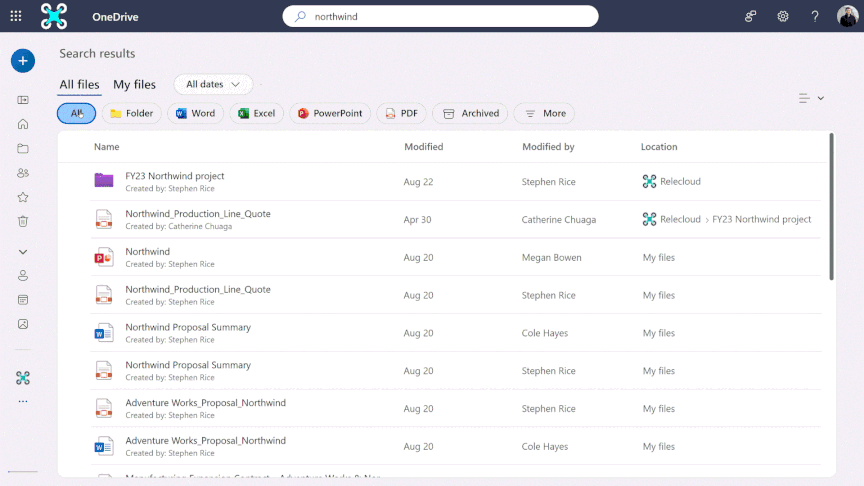Open the People person sidebar icon
This screenshot has width=864, height=486.
click(x=23, y=276)
